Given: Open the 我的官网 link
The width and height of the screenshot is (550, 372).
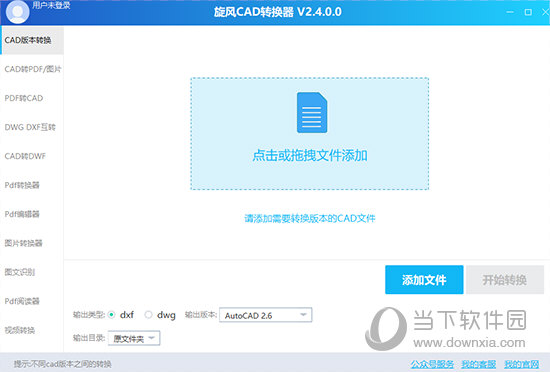Looking at the screenshot, I should (x=522, y=364).
